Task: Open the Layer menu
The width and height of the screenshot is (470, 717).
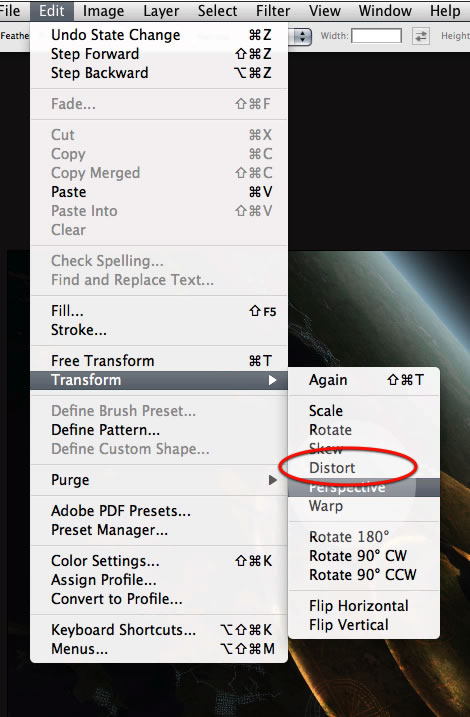Action: point(161,11)
